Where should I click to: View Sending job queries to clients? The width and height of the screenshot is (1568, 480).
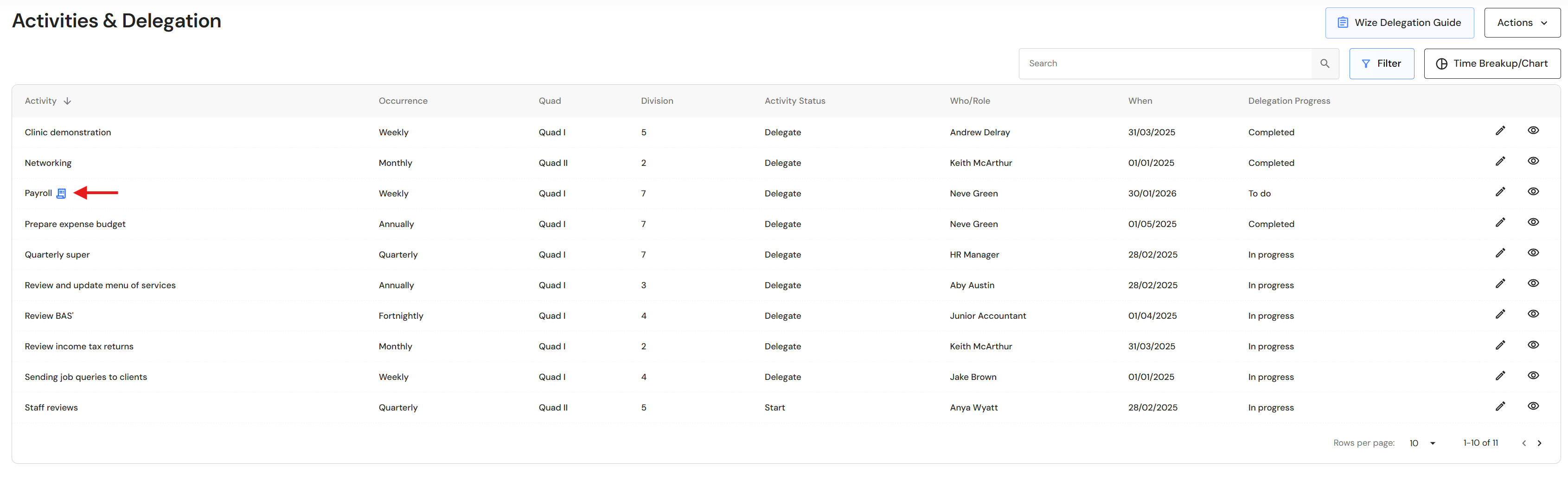click(x=1533, y=375)
